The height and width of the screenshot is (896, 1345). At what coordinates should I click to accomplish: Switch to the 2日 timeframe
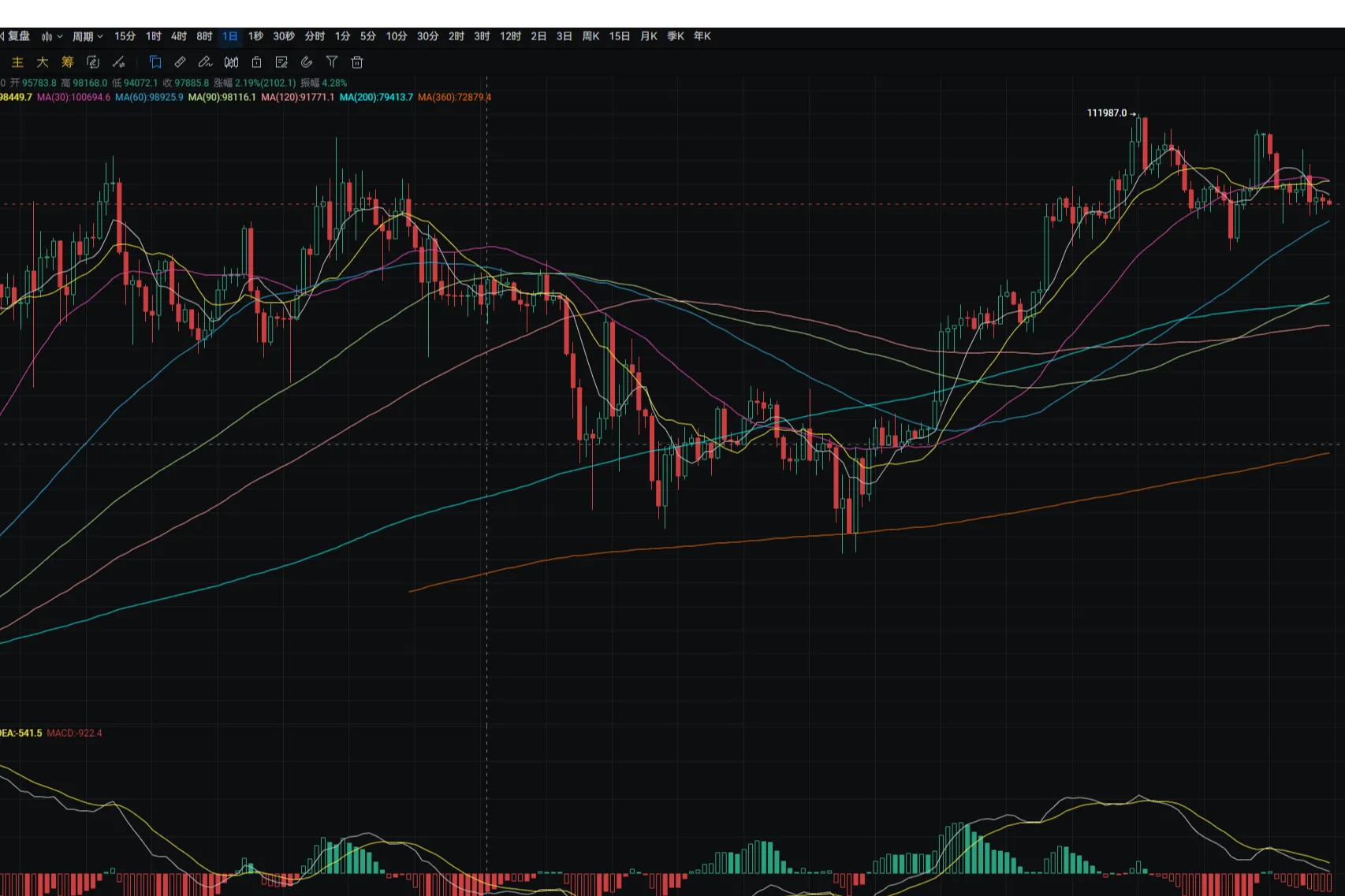click(x=538, y=36)
